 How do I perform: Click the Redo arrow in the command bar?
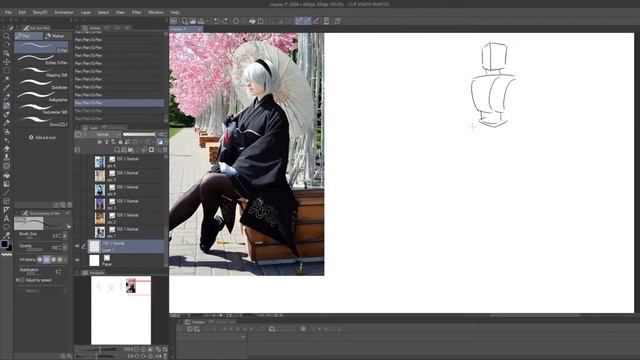pyautogui.click(x=225, y=21)
